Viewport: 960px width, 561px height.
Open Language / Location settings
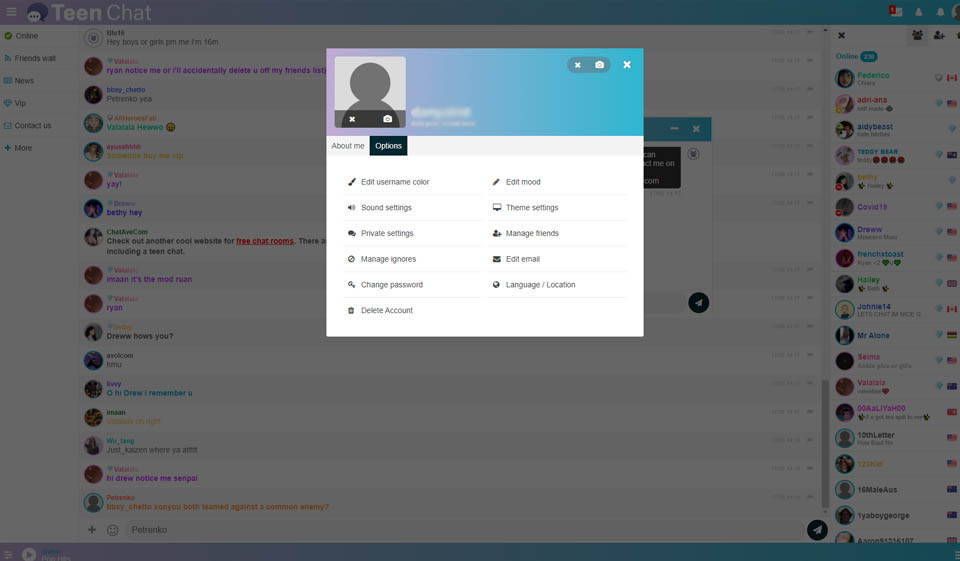(x=540, y=285)
